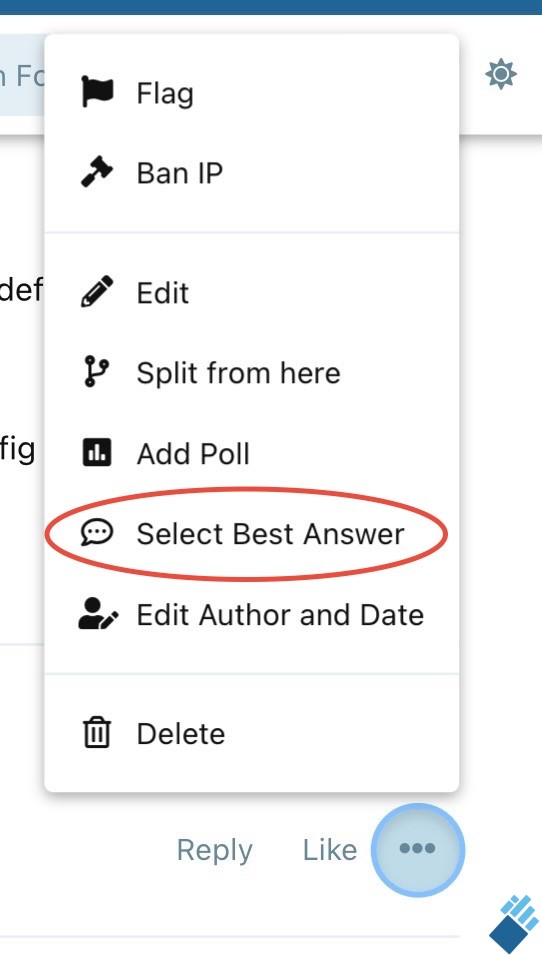The width and height of the screenshot is (542, 957).
Task: Choose the Edit menu option
Action: 251,292
